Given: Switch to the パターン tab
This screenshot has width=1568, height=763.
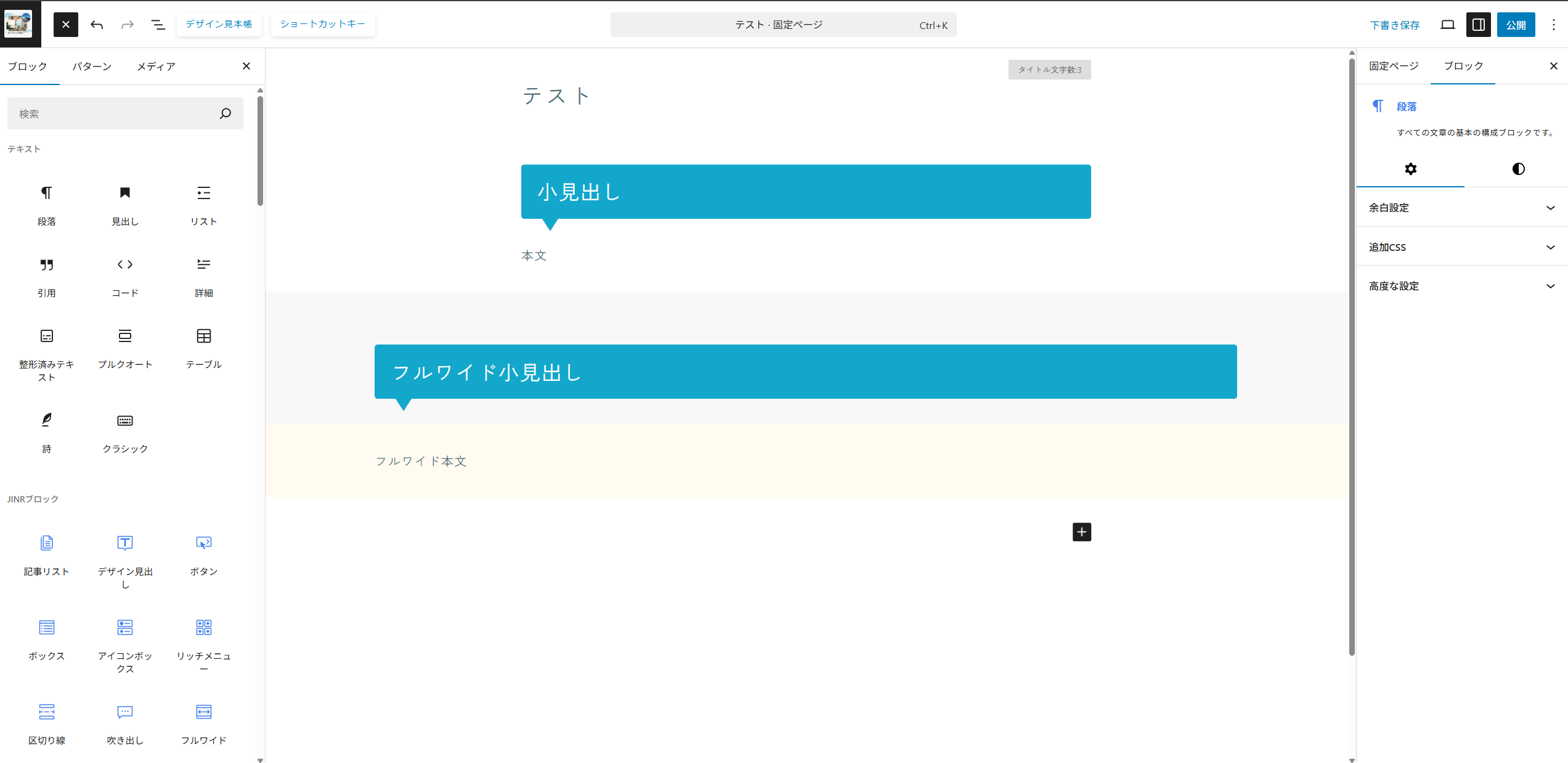Looking at the screenshot, I should [x=92, y=67].
